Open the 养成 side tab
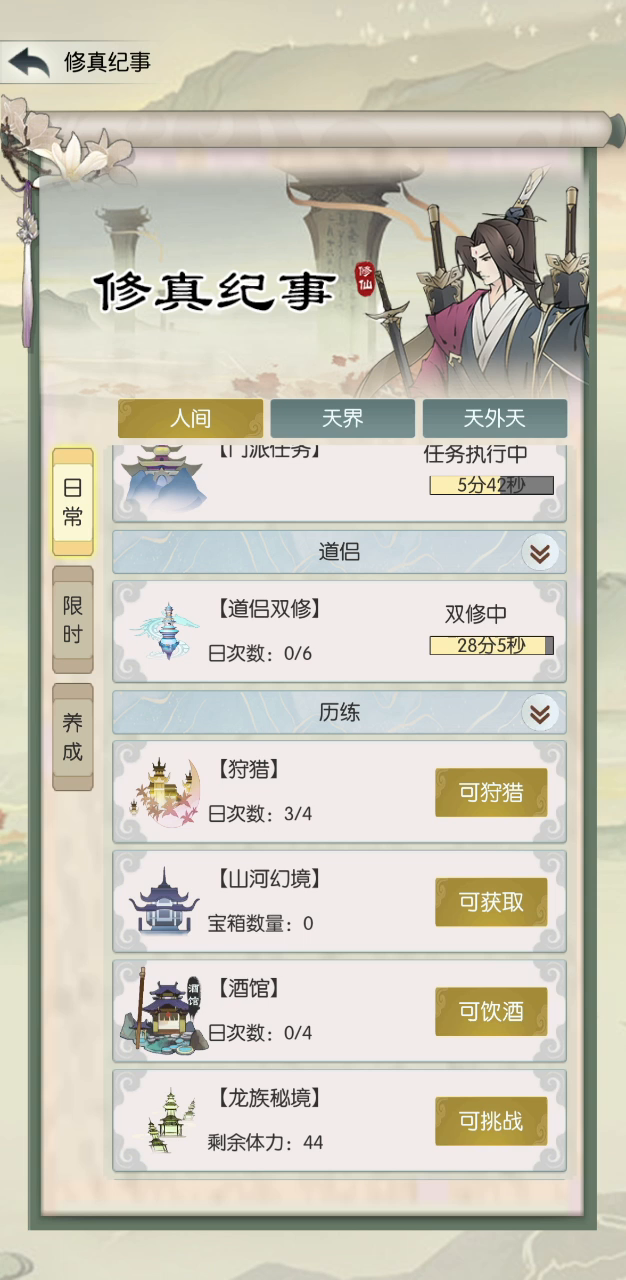Image resolution: width=626 pixels, height=1280 pixels. pos(73,738)
